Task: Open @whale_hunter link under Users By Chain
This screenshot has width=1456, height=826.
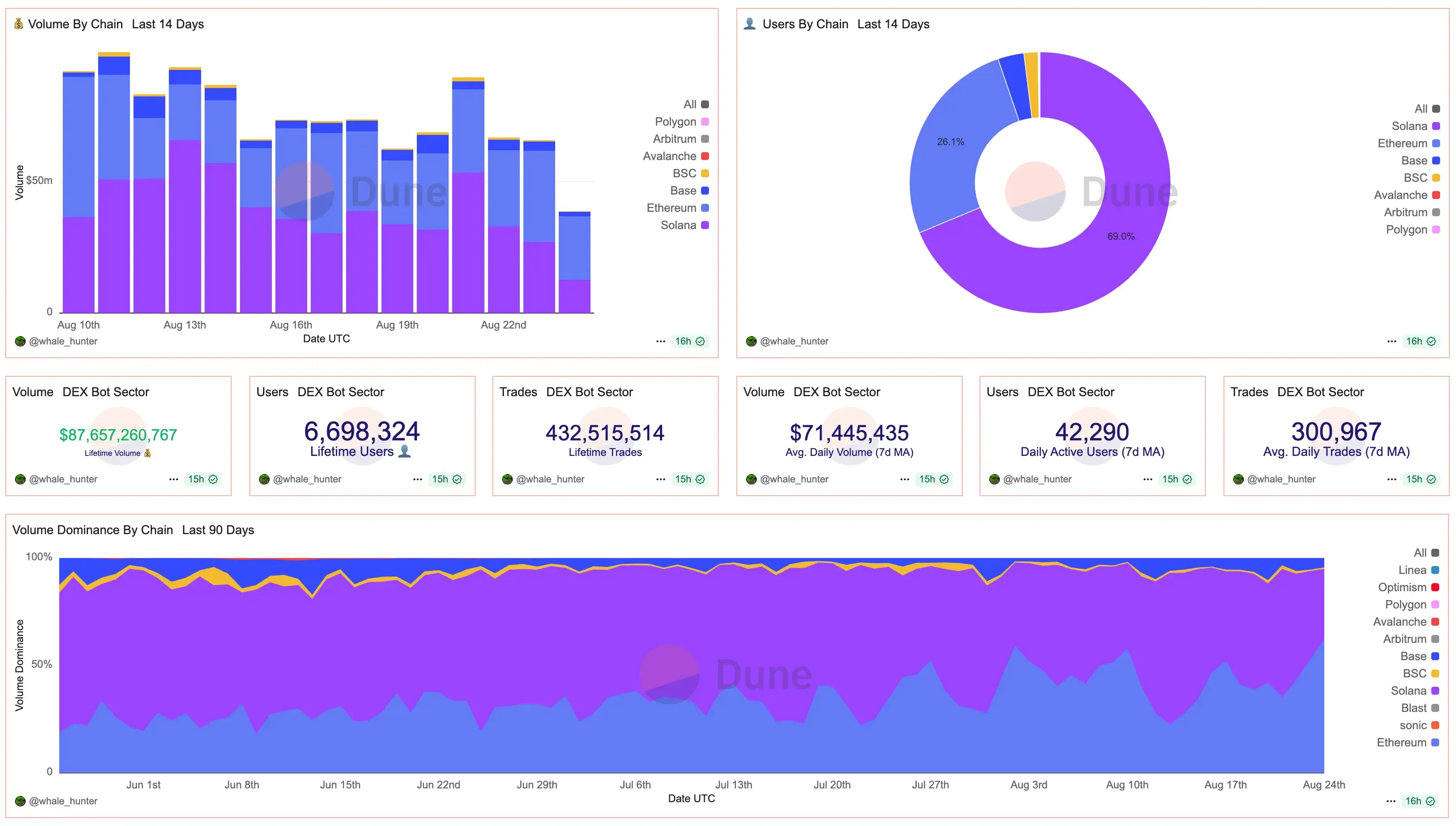Action: coord(793,341)
